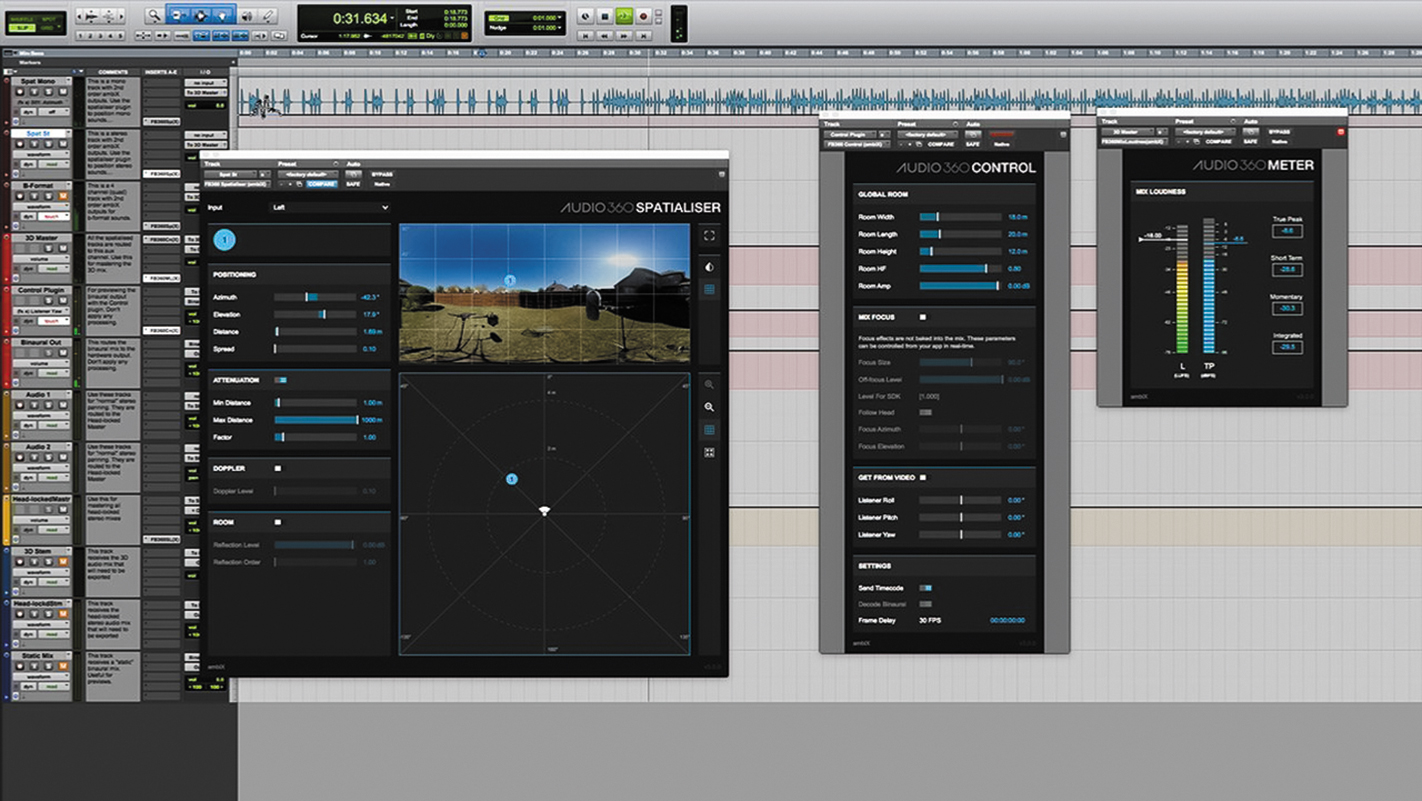This screenshot has width=1422, height=801.
Task: Recall zoom preset 1
Action: [80, 35]
